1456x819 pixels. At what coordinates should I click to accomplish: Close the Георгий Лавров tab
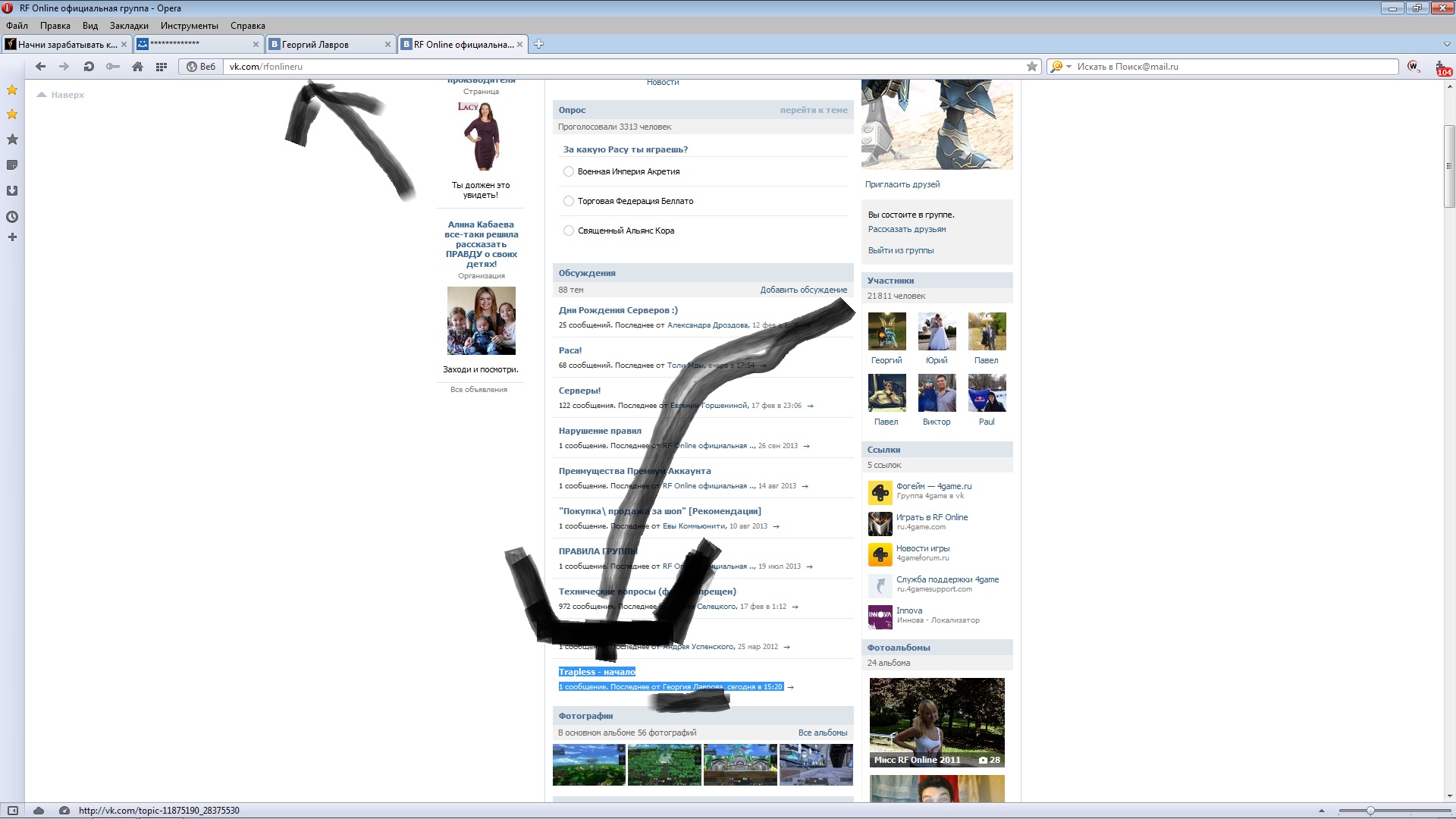point(388,45)
